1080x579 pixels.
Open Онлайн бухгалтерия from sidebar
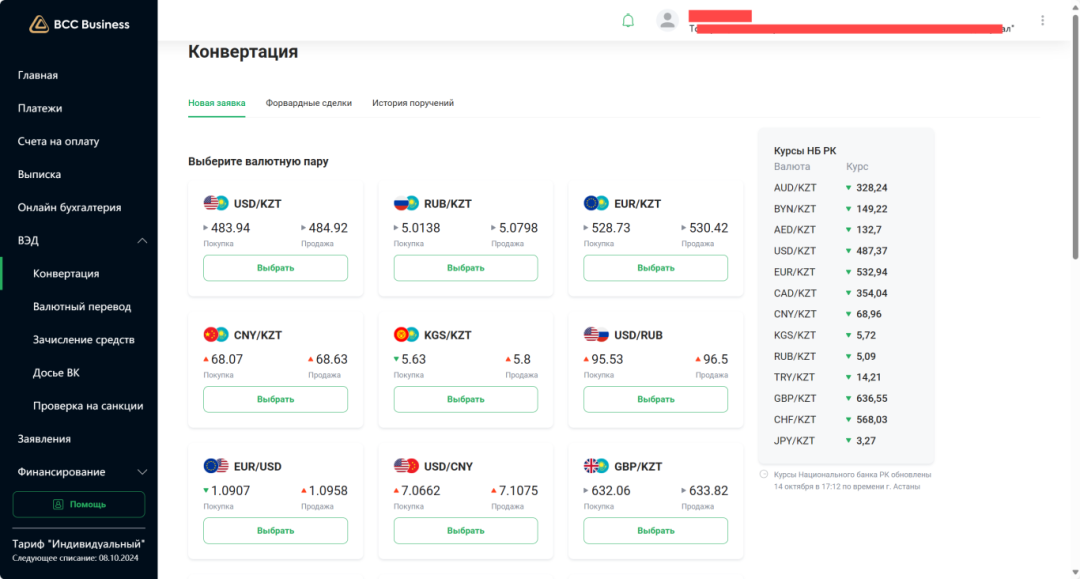tap(69, 208)
